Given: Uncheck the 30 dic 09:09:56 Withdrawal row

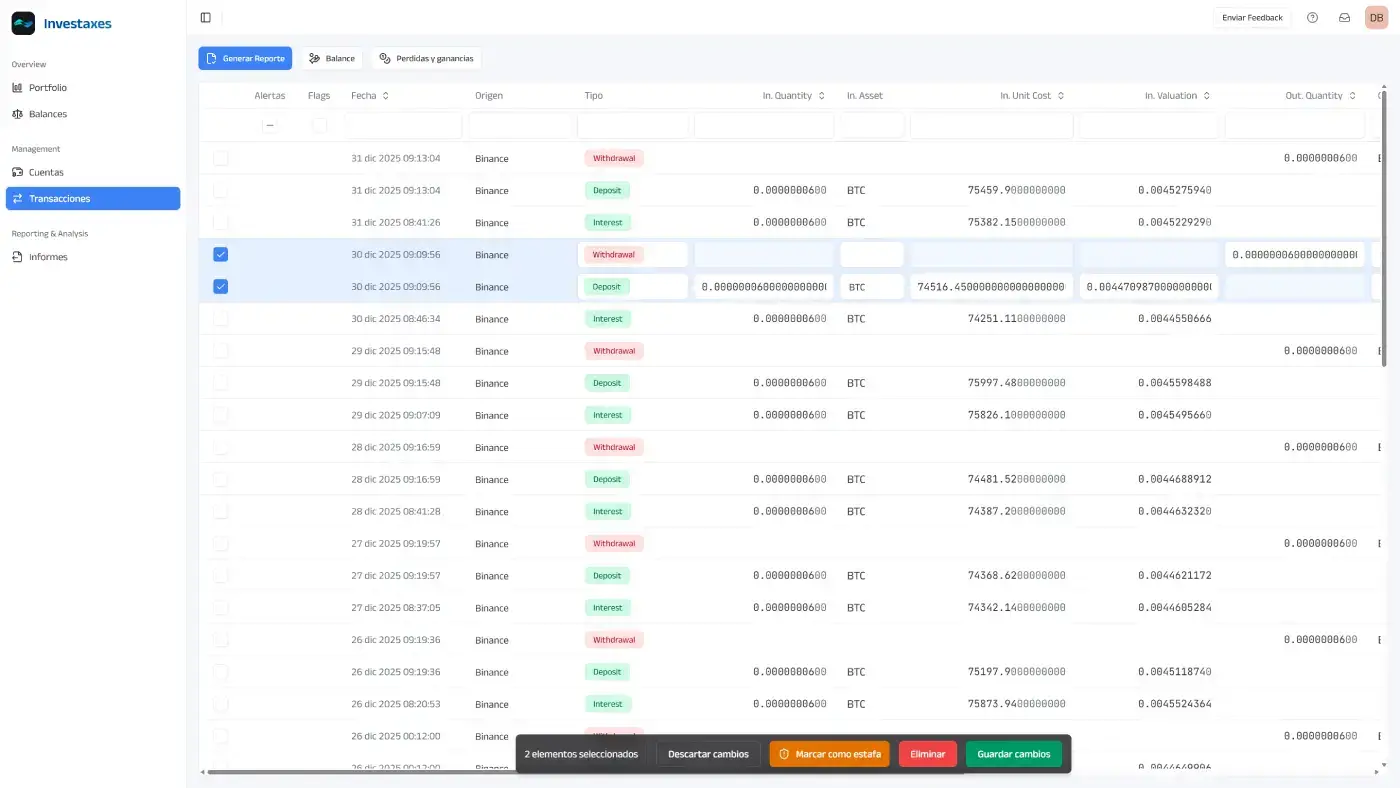Looking at the screenshot, I should (x=221, y=254).
